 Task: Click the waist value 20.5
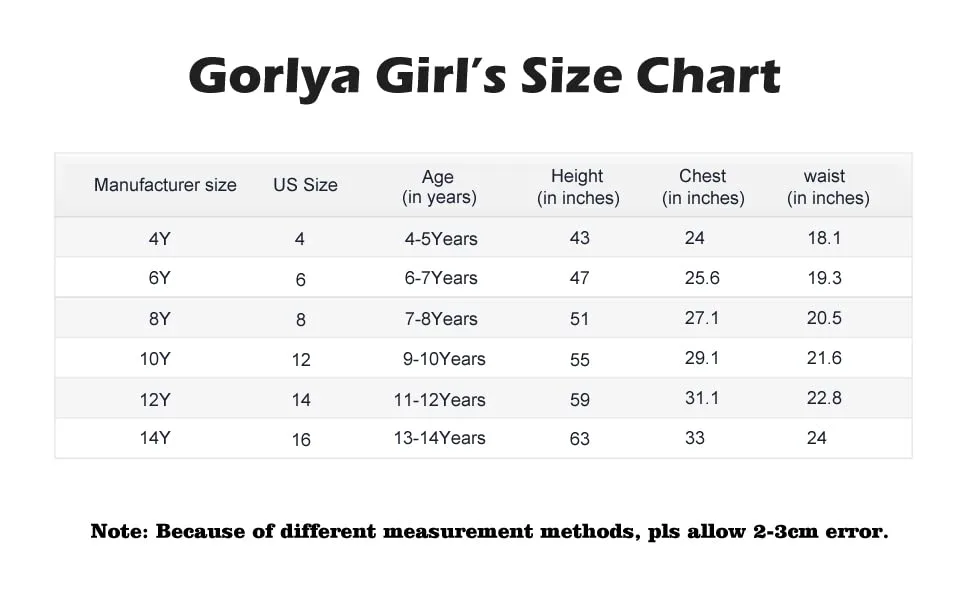[x=825, y=318]
